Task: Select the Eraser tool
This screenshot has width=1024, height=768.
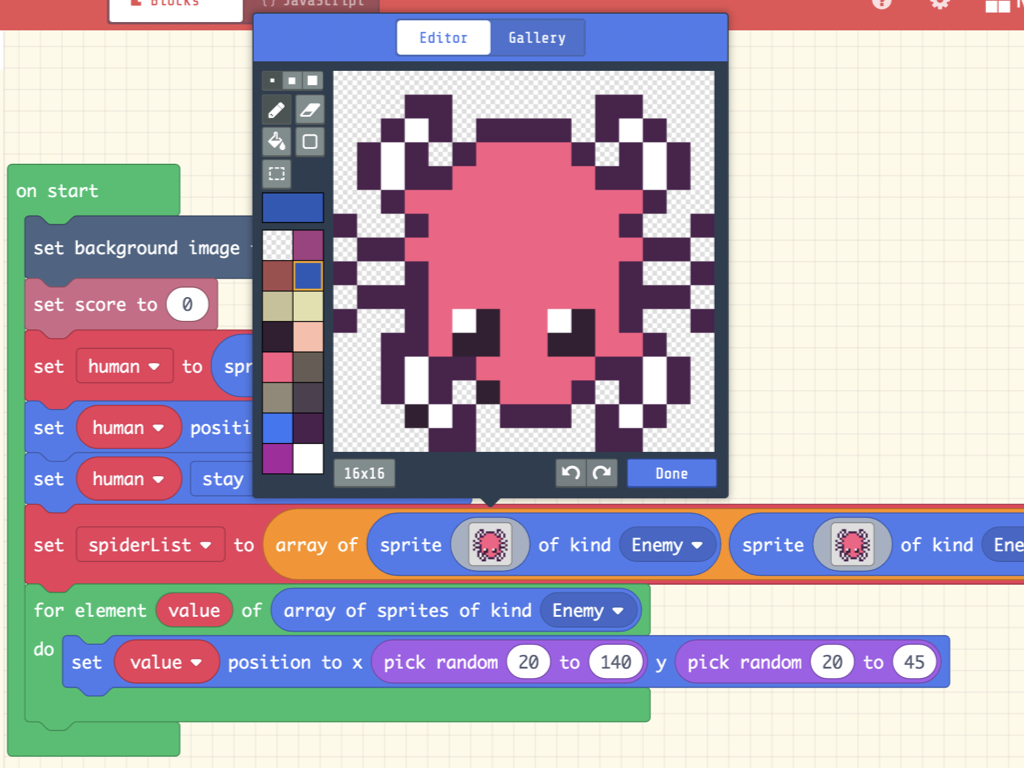Action: [x=310, y=110]
